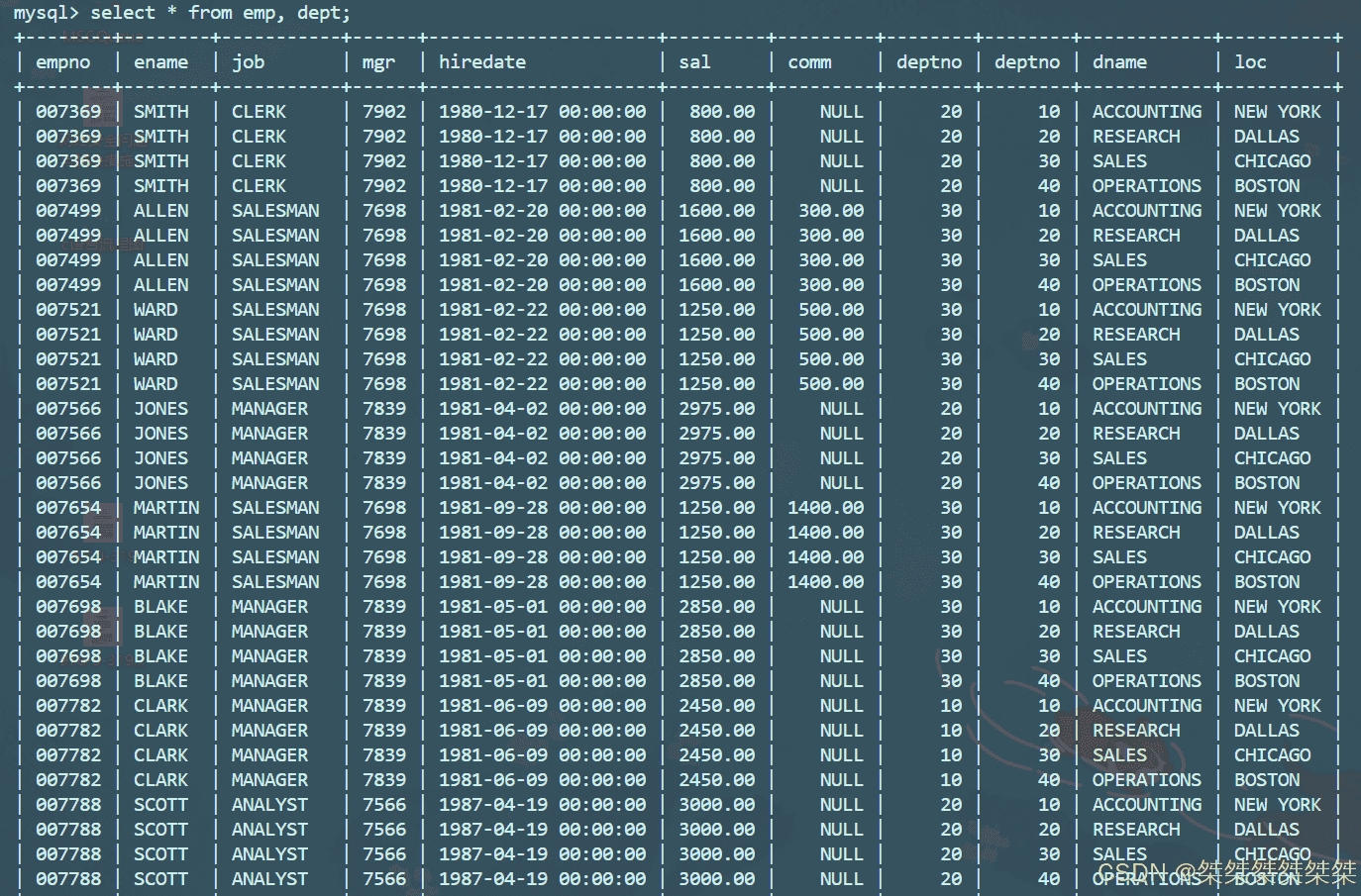The width and height of the screenshot is (1361, 896).
Task: Click sal "2450.00" in the CLARK–OPERATIONS row
Action: 716,780
